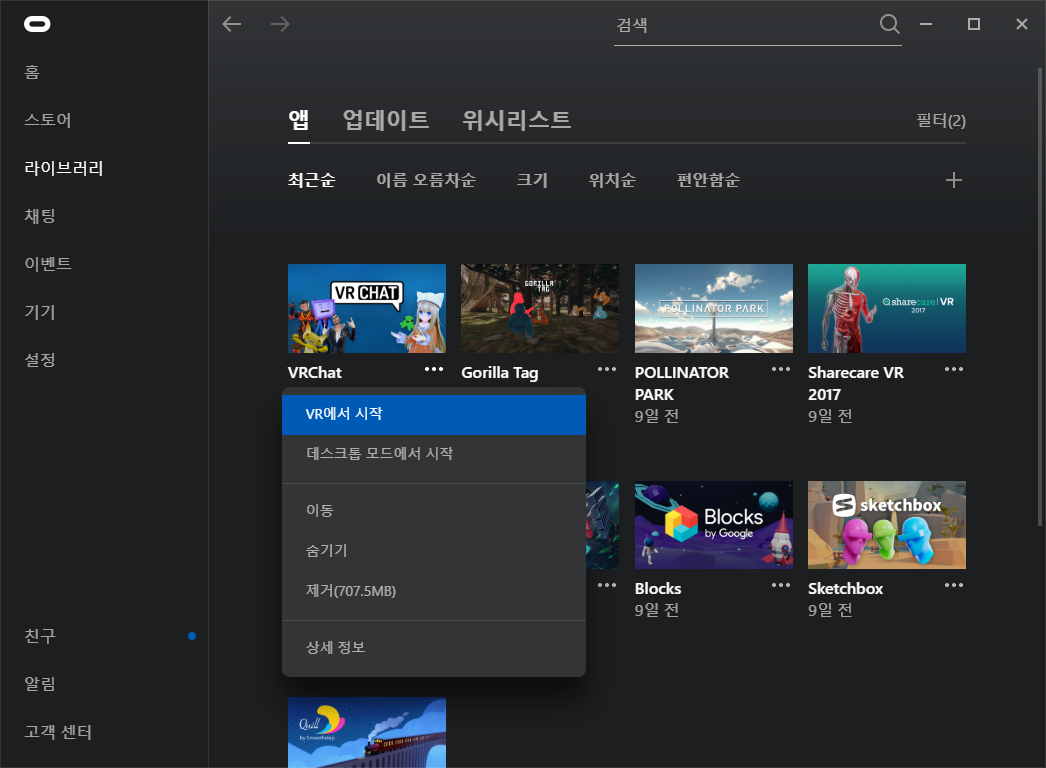
Task: Click the search magnifier icon
Action: coord(889,24)
